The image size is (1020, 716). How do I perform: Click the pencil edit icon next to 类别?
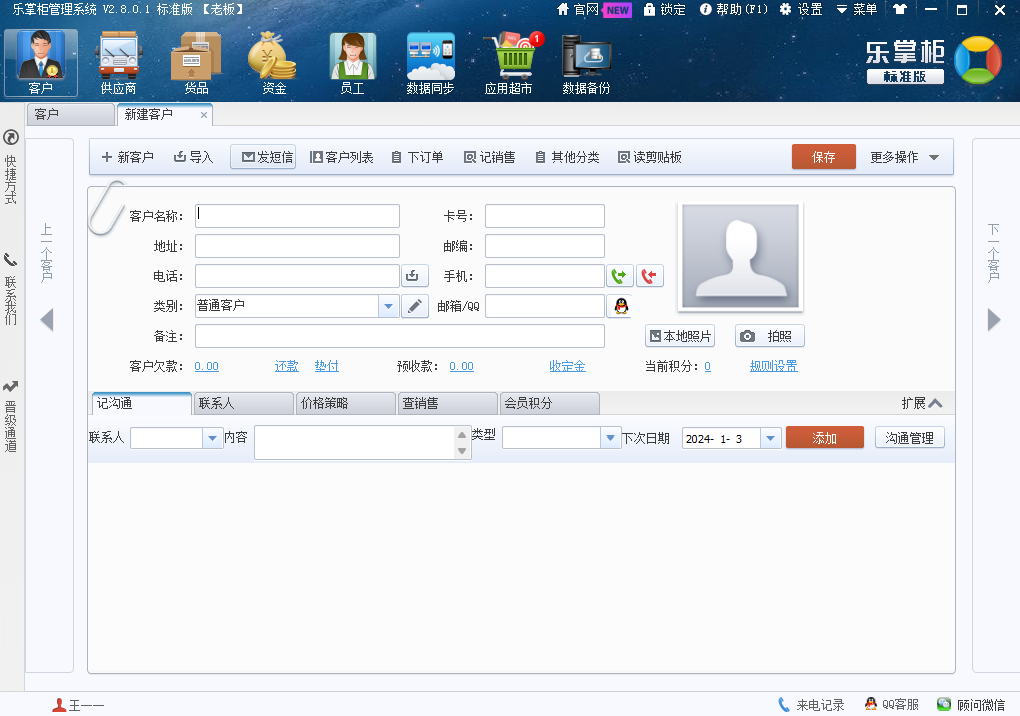tap(415, 307)
